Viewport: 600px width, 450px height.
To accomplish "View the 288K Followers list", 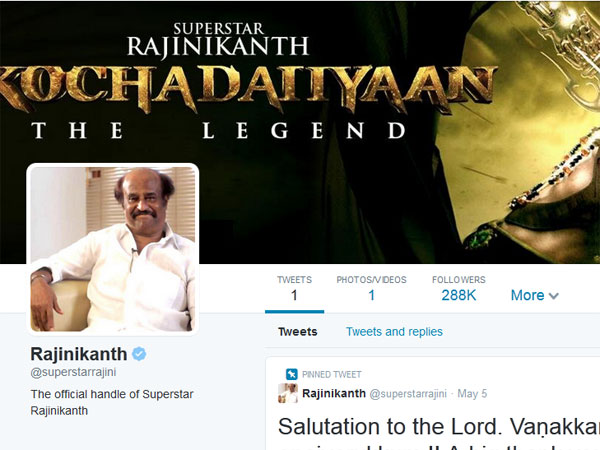I will [x=459, y=289].
